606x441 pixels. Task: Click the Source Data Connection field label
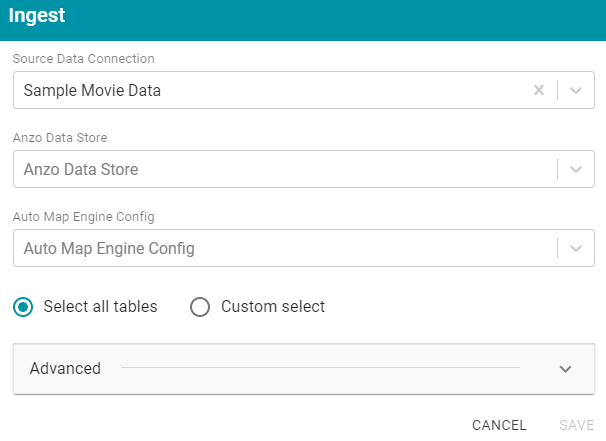pos(83,59)
